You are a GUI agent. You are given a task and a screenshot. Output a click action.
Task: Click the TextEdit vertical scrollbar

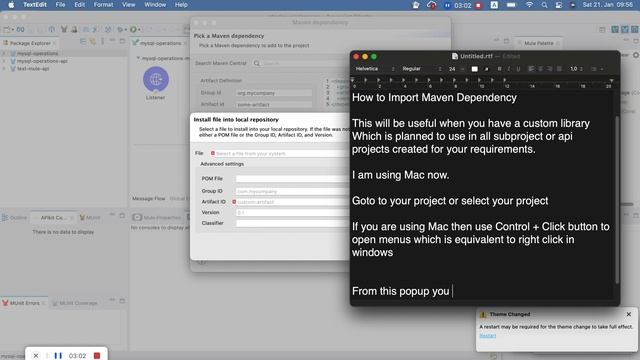tap(617, 200)
